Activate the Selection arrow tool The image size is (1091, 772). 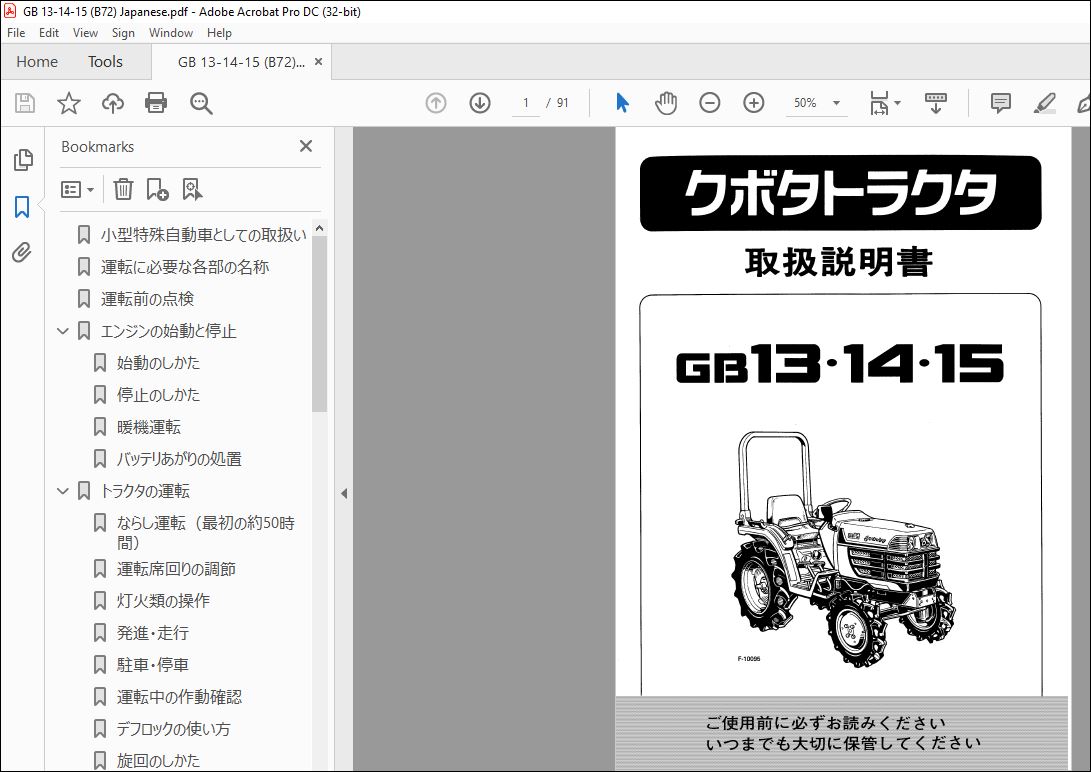coord(622,103)
